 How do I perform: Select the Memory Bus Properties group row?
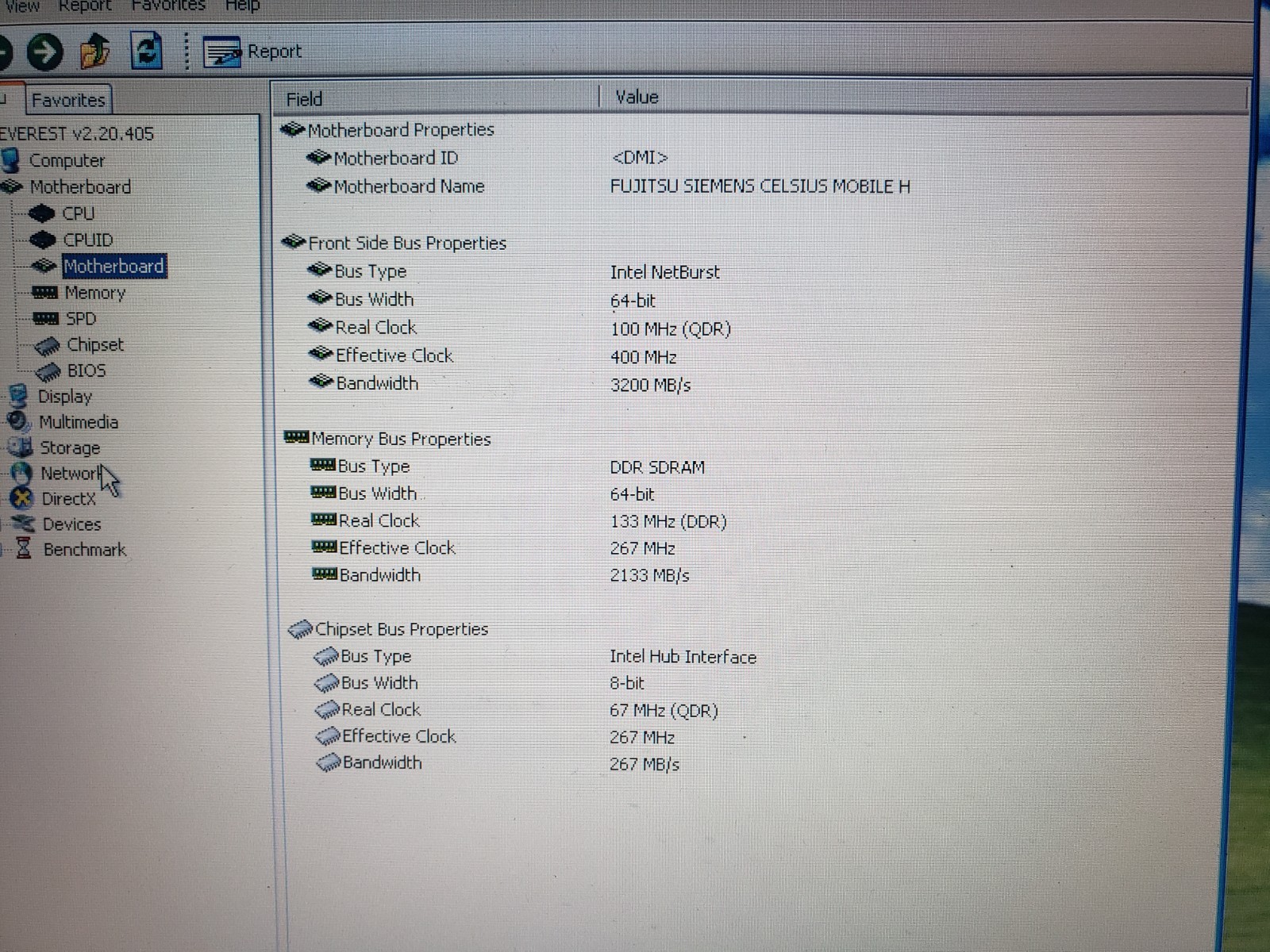pyautogui.click(x=388, y=439)
